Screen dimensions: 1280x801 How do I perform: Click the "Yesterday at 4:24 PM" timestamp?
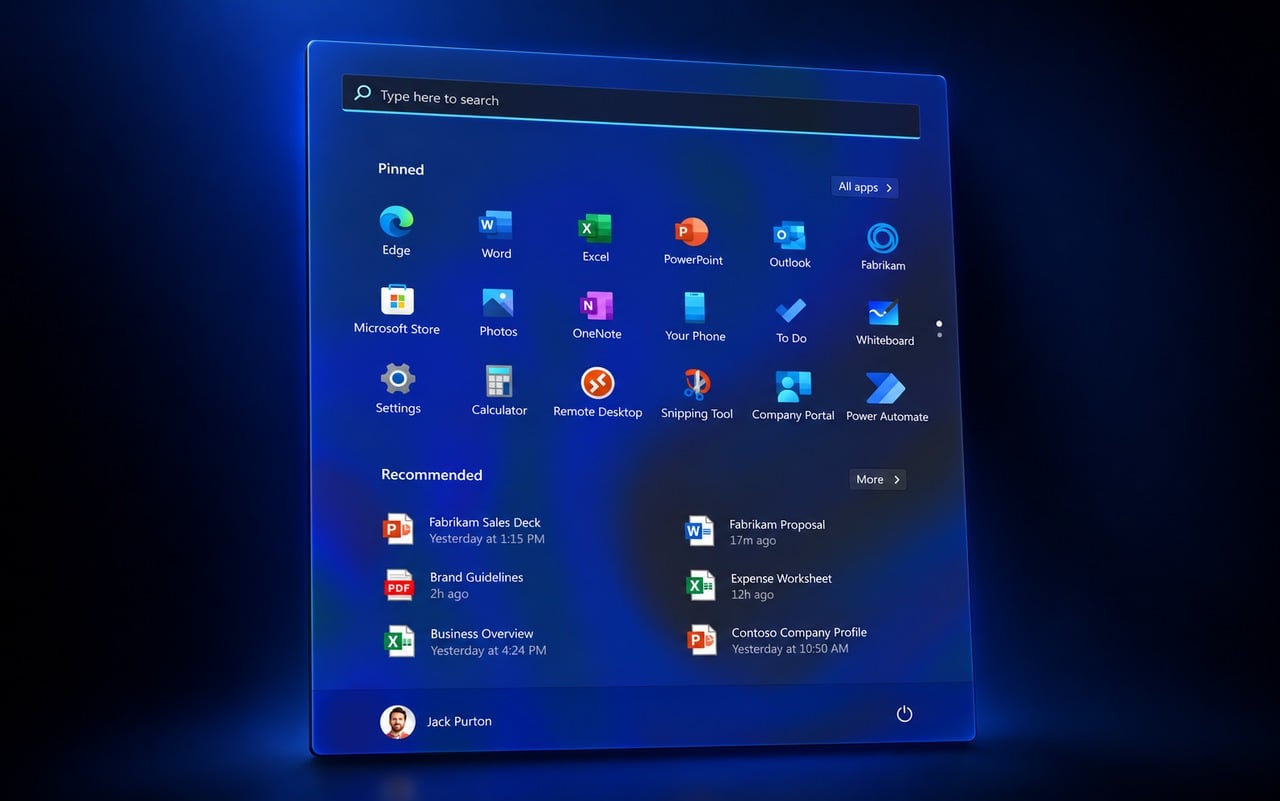coord(488,650)
